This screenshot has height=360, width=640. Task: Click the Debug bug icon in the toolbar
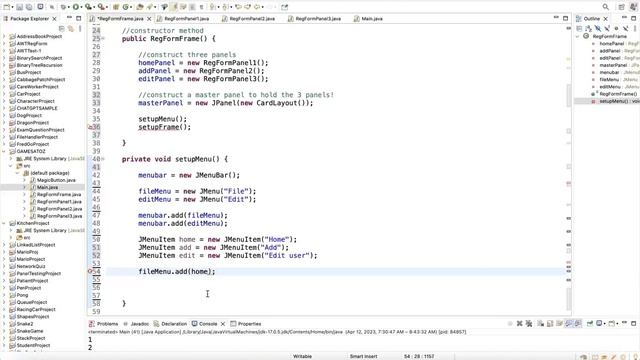tap(63, 7)
